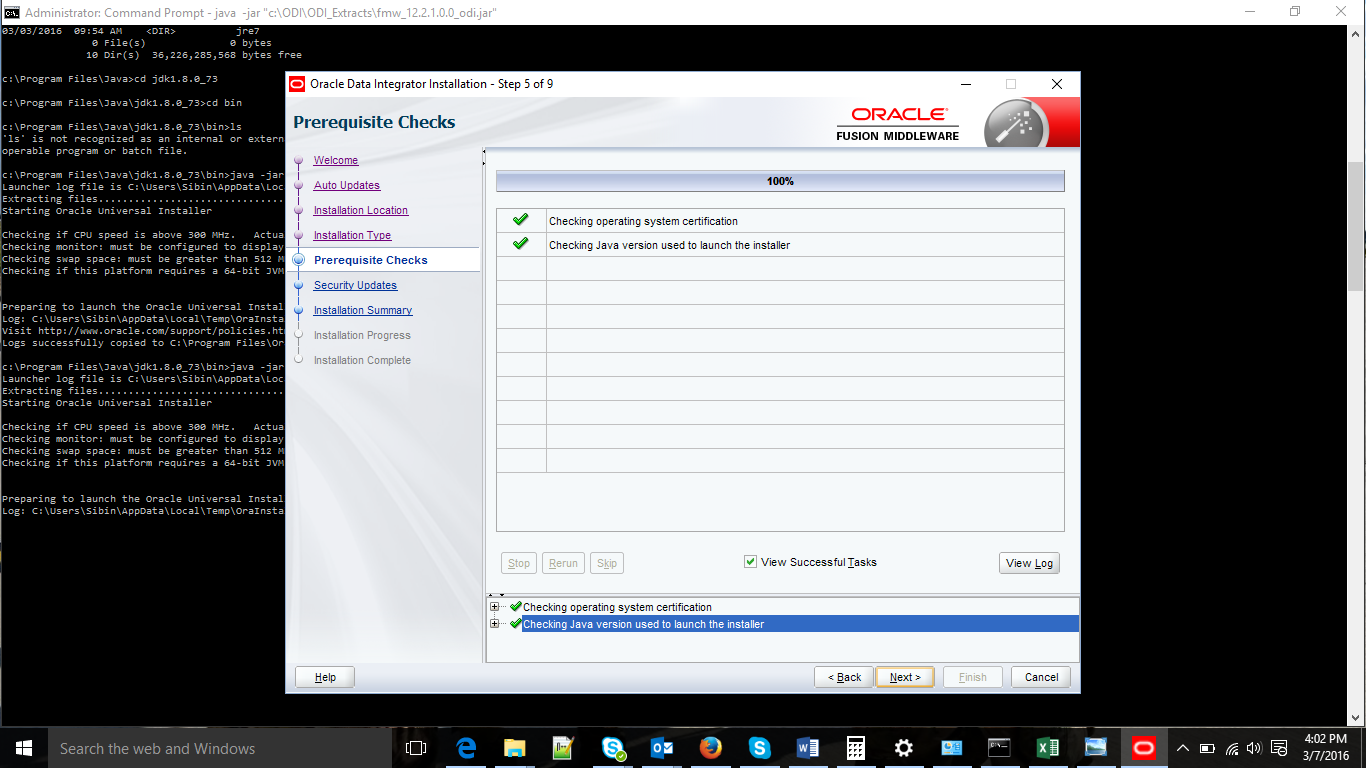This screenshot has width=1366, height=768.
Task: Click the Installation Complete step indicator dot
Action: 297,360
